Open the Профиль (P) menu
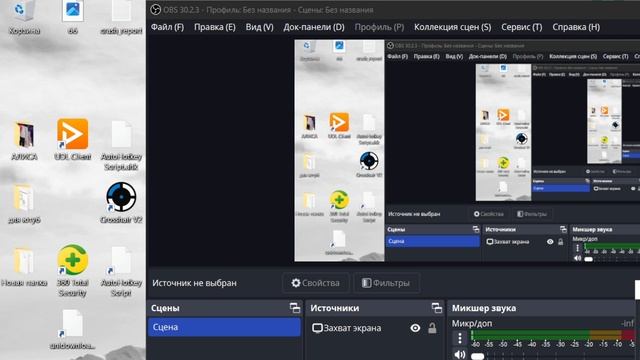 point(379,27)
